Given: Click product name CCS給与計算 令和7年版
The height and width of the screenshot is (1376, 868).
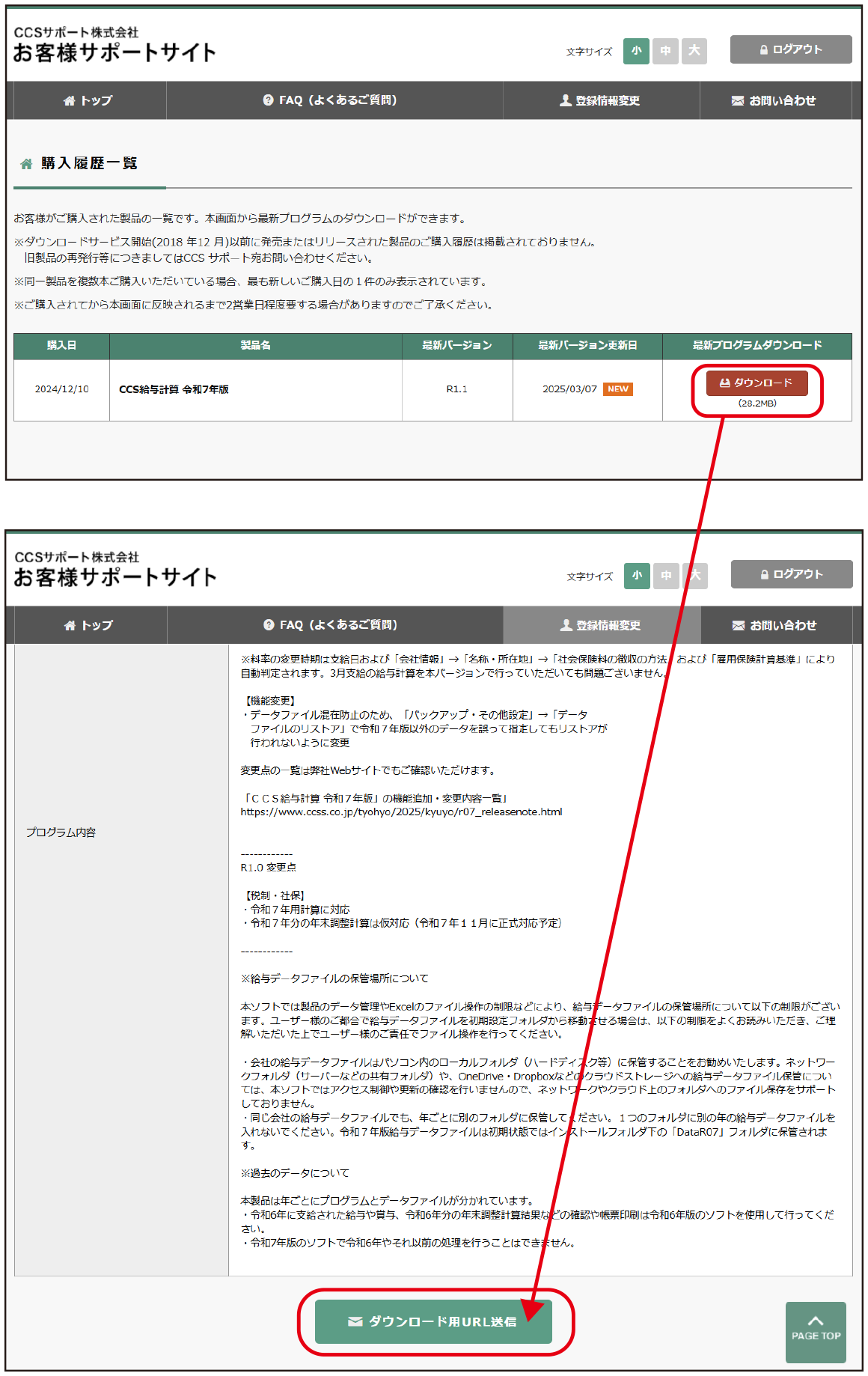Looking at the screenshot, I should pos(174,389).
